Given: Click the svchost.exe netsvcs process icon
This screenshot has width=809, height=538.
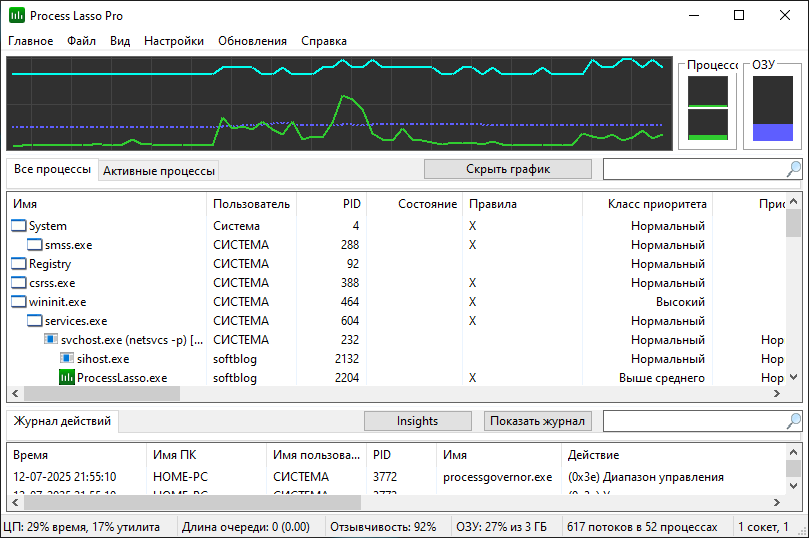Looking at the screenshot, I should coord(51,339).
